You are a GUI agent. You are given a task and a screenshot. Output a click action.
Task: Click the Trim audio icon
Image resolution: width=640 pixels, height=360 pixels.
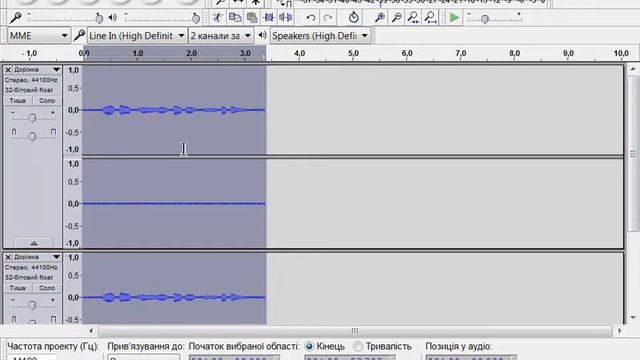tap(269, 18)
